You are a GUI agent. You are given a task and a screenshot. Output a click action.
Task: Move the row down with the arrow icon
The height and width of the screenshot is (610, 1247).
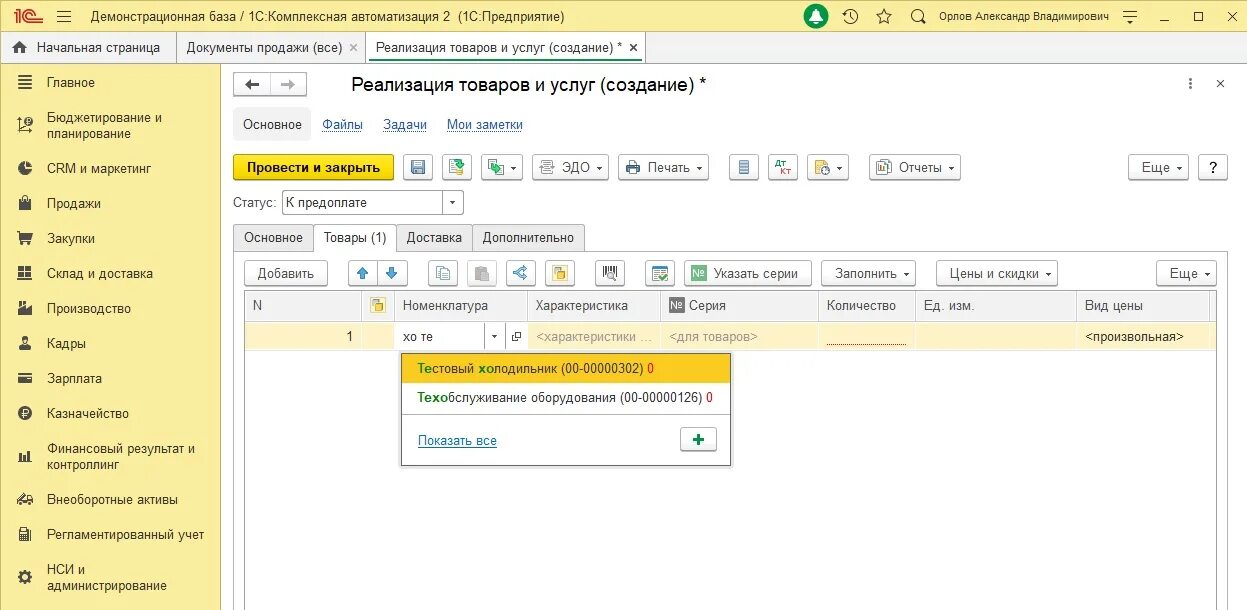(392, 273)
